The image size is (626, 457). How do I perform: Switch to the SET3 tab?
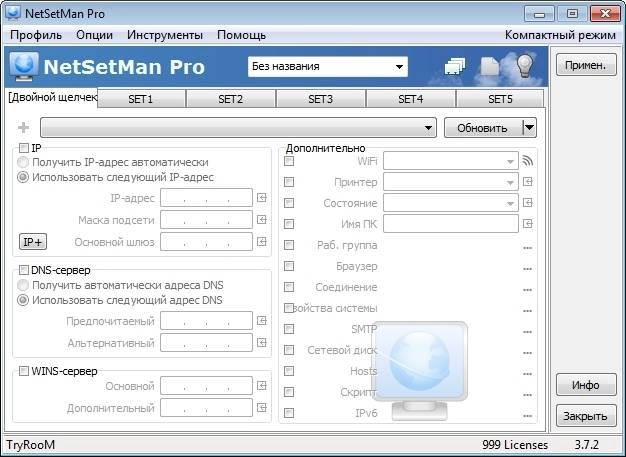point(321,99)
